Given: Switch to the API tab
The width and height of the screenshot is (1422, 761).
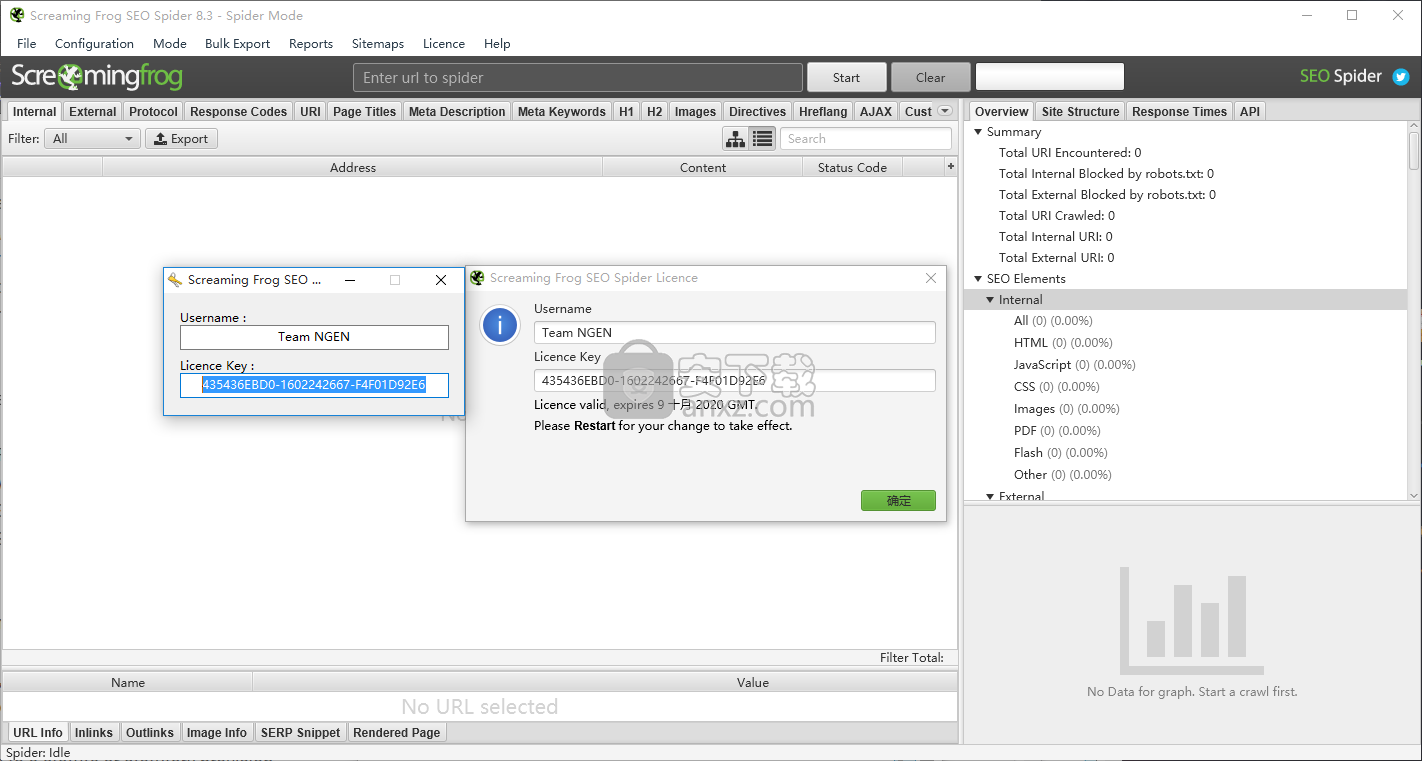Looking at the screenshot, I should (x=1250, y=112).
